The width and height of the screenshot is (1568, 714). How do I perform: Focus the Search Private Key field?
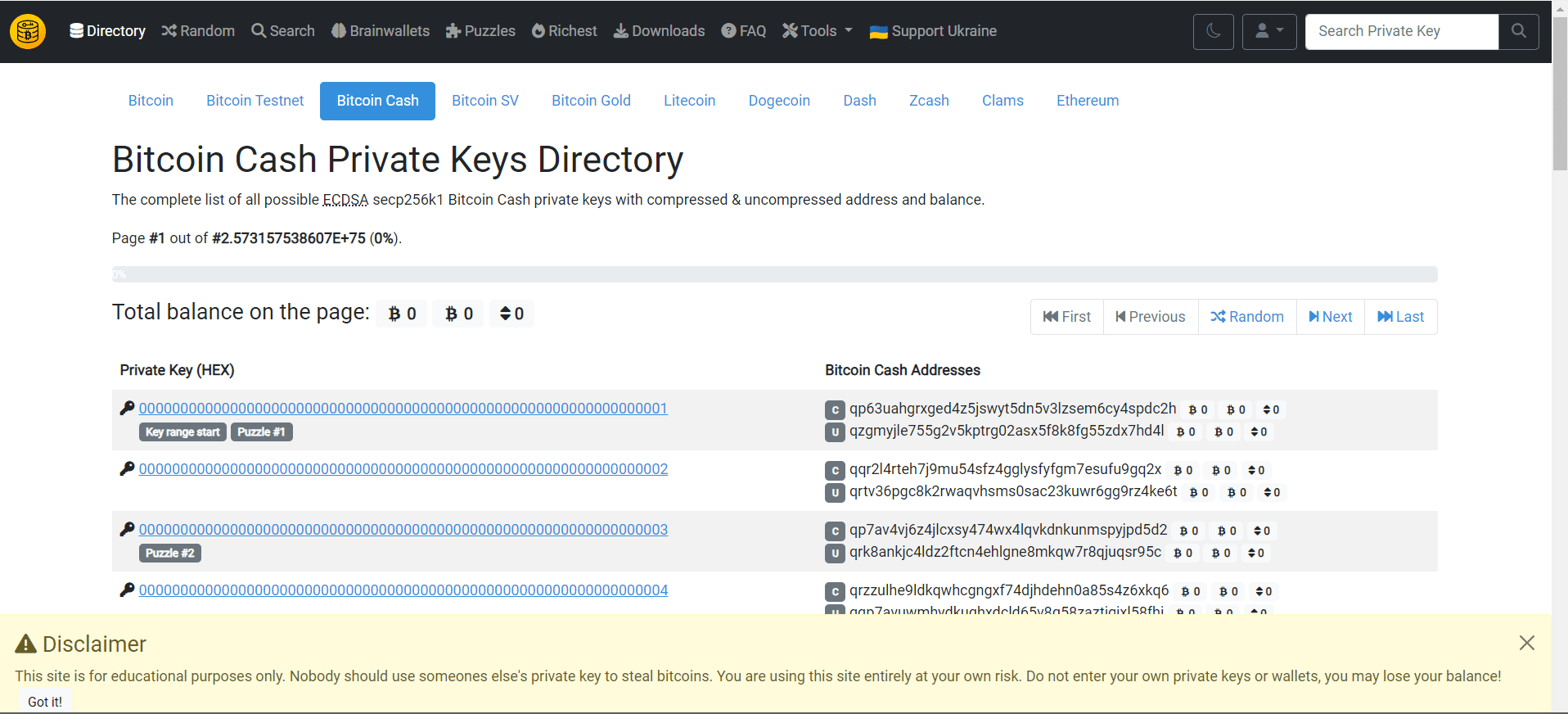1402,32
